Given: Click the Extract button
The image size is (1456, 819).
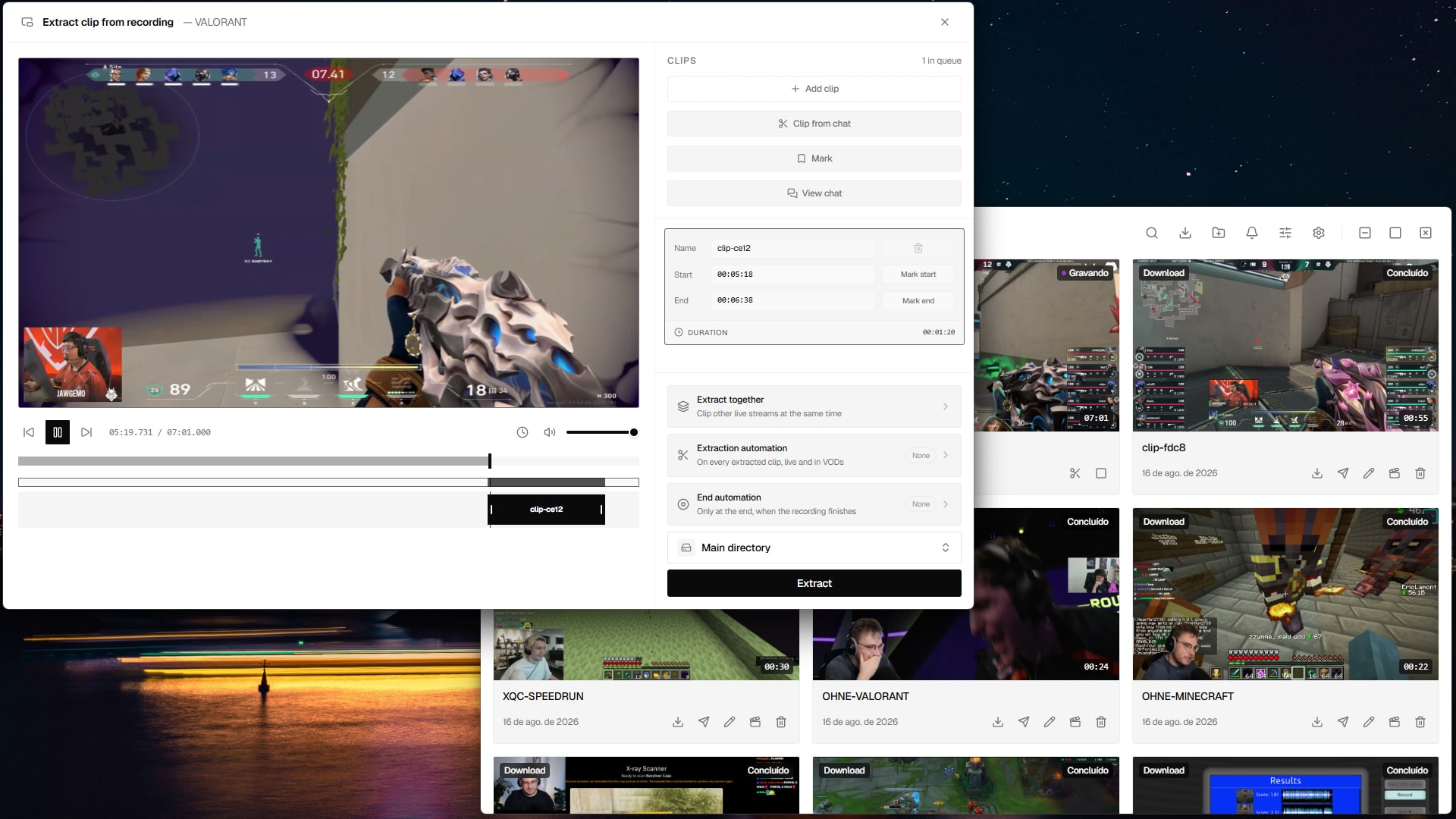Looking at the screenshot, I should tap(814, 583).
